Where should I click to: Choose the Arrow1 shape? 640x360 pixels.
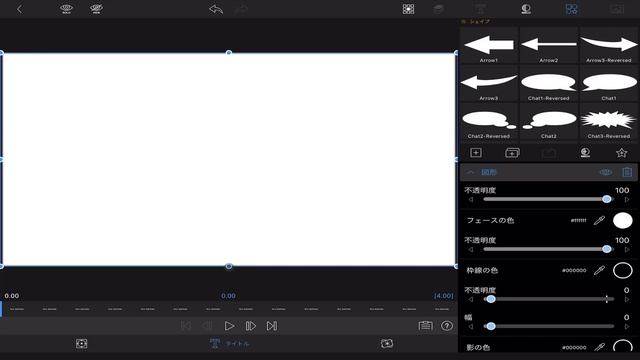point(489,46)
